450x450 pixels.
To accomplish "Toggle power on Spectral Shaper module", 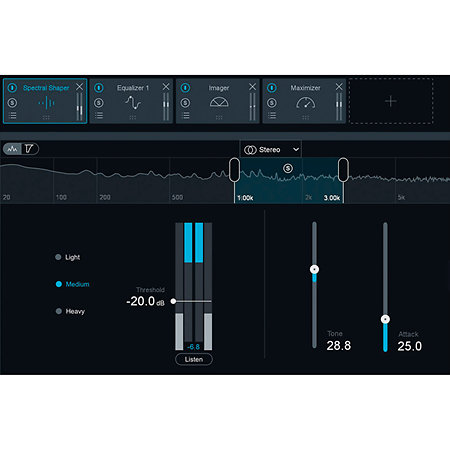I will click(12, 88).
